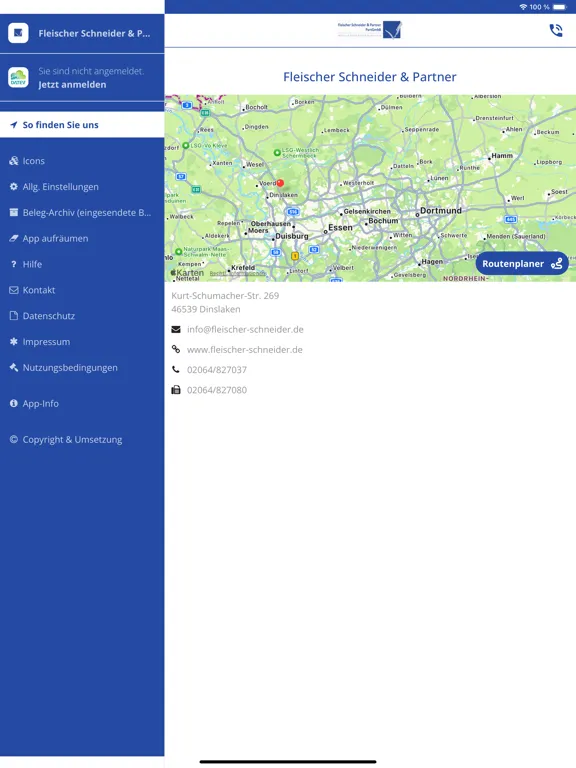The height and width of the screenshot is (768, 576).
Task: Open 'Copyright & Umsetzung' entry
Action: pyautogui.click(x=82, y=440)
